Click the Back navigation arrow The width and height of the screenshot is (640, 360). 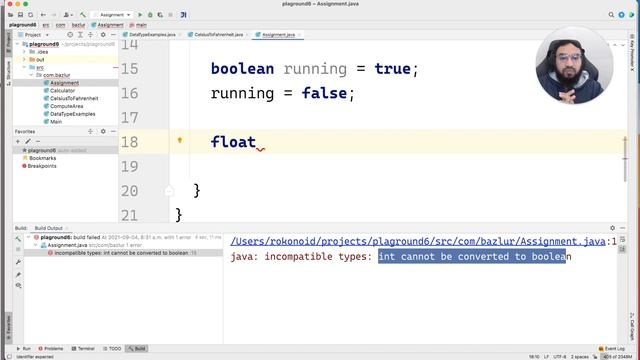[x=43, y=15]
